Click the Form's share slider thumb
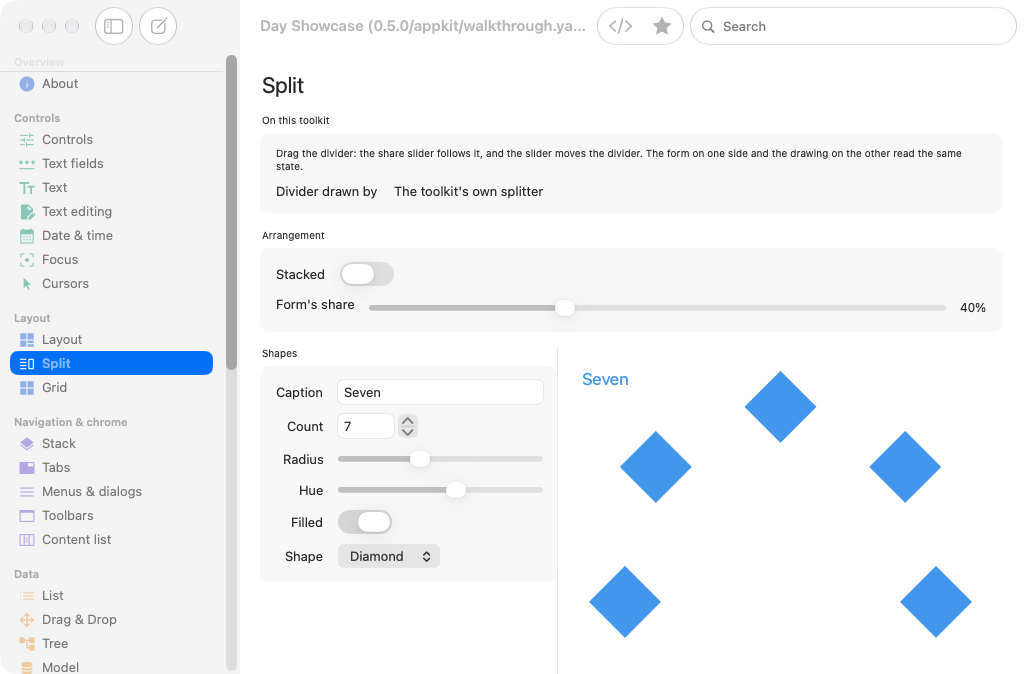1024x674 pixels. pyautogui.click(x=565, y=308)
